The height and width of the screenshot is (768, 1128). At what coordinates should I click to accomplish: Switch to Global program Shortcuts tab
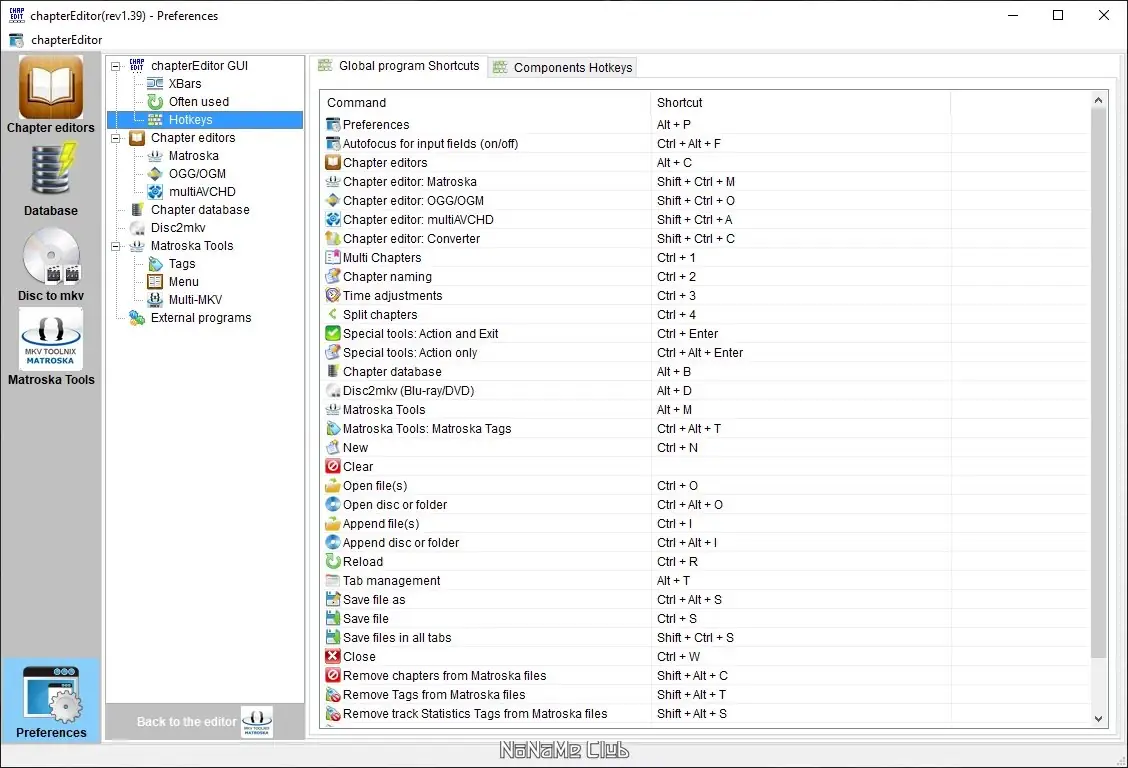(399, 66)
